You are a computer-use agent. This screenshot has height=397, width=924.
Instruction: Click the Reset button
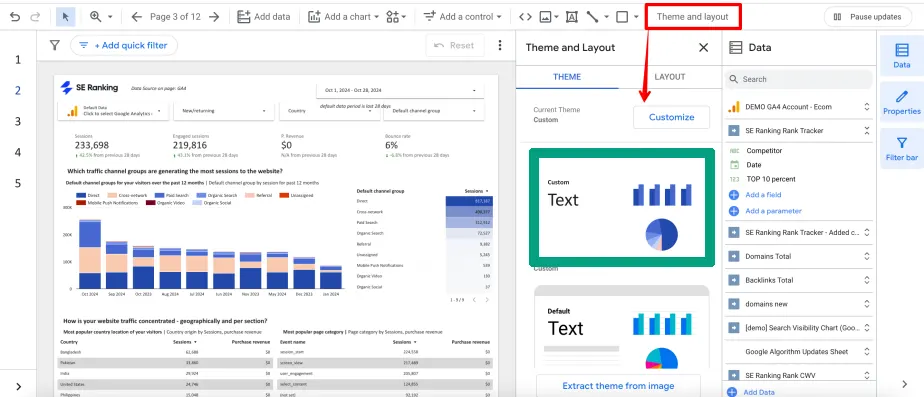click(454, 45)
